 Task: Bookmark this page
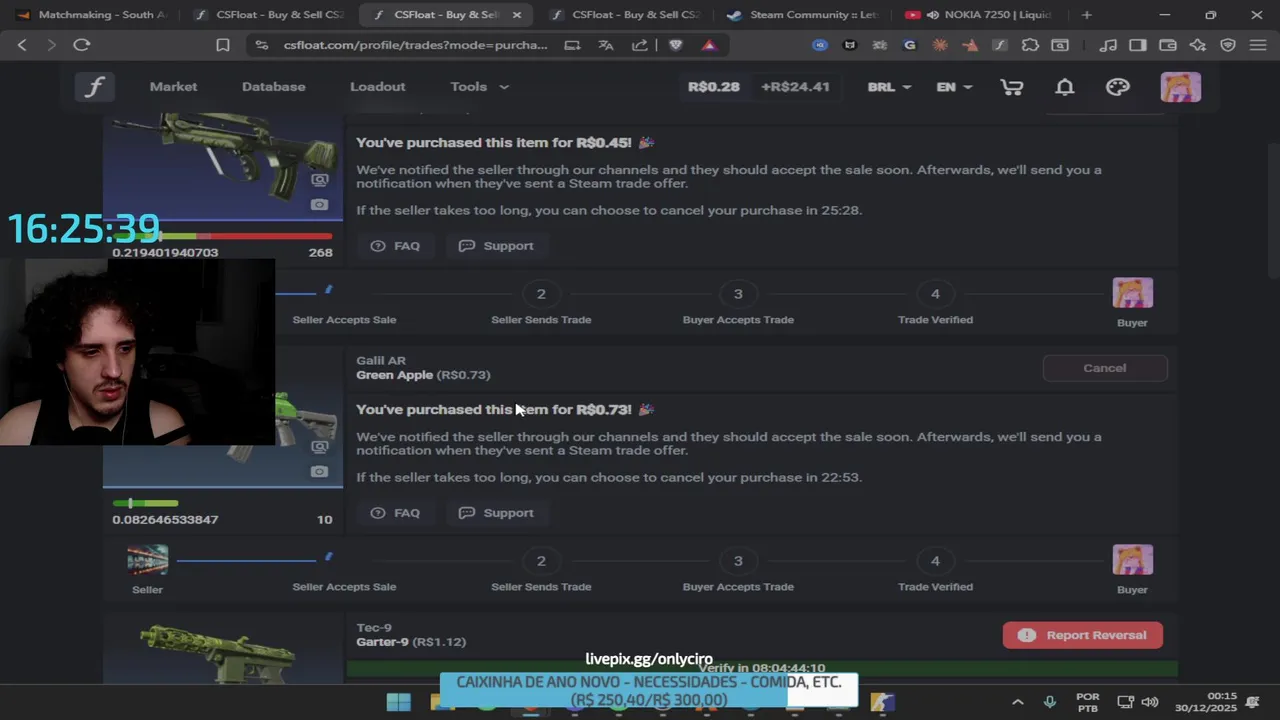tap(223, 45)
